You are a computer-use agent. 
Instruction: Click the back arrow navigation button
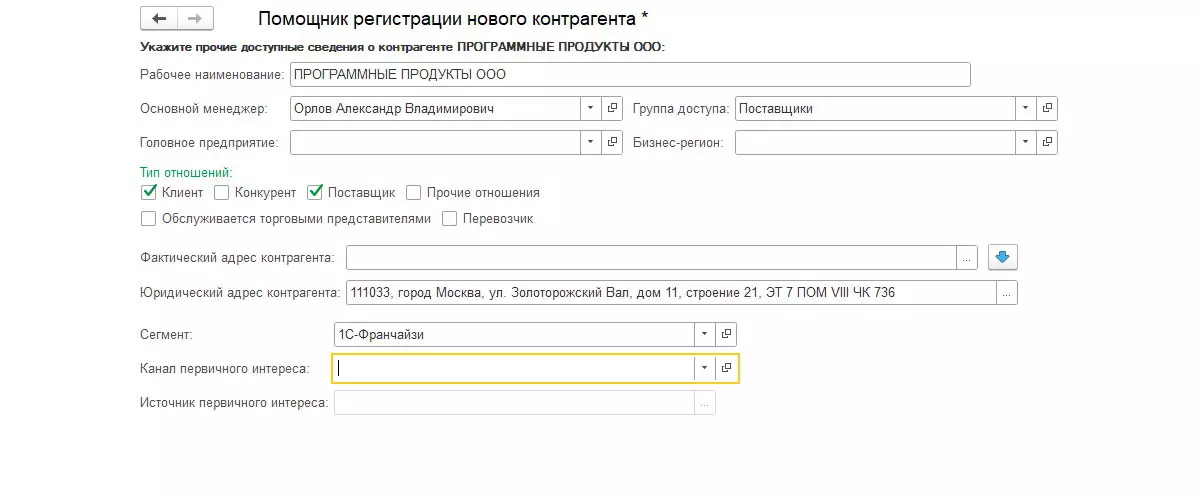[x=159, y=19]
